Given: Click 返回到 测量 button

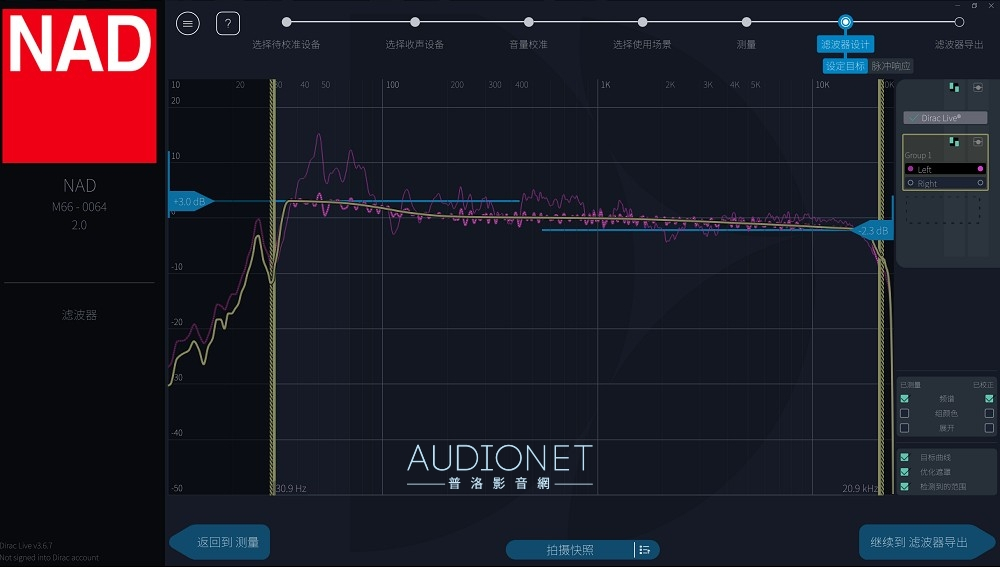Looking at the screenshot, I should 220,542.
